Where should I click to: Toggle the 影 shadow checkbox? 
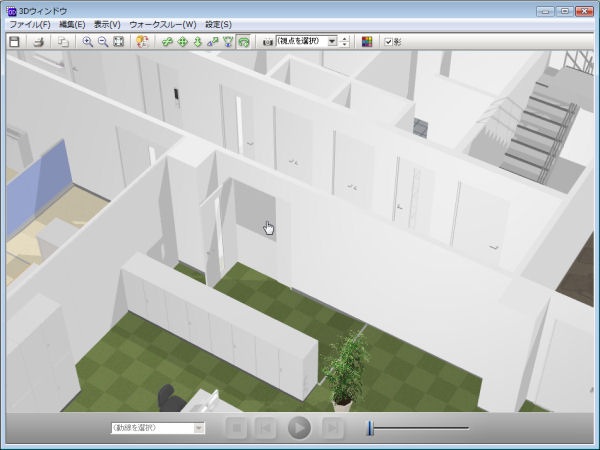[389, 42]
